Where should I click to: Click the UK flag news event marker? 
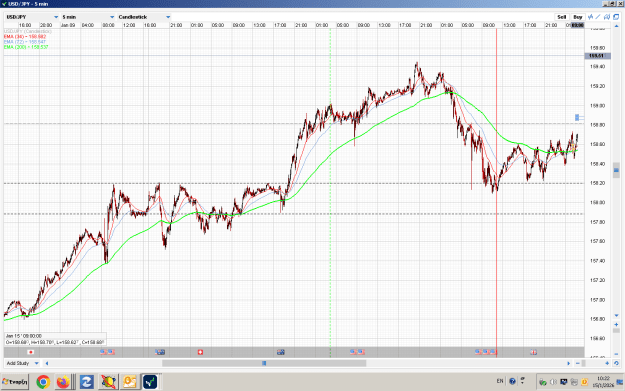tap(533, 352)
